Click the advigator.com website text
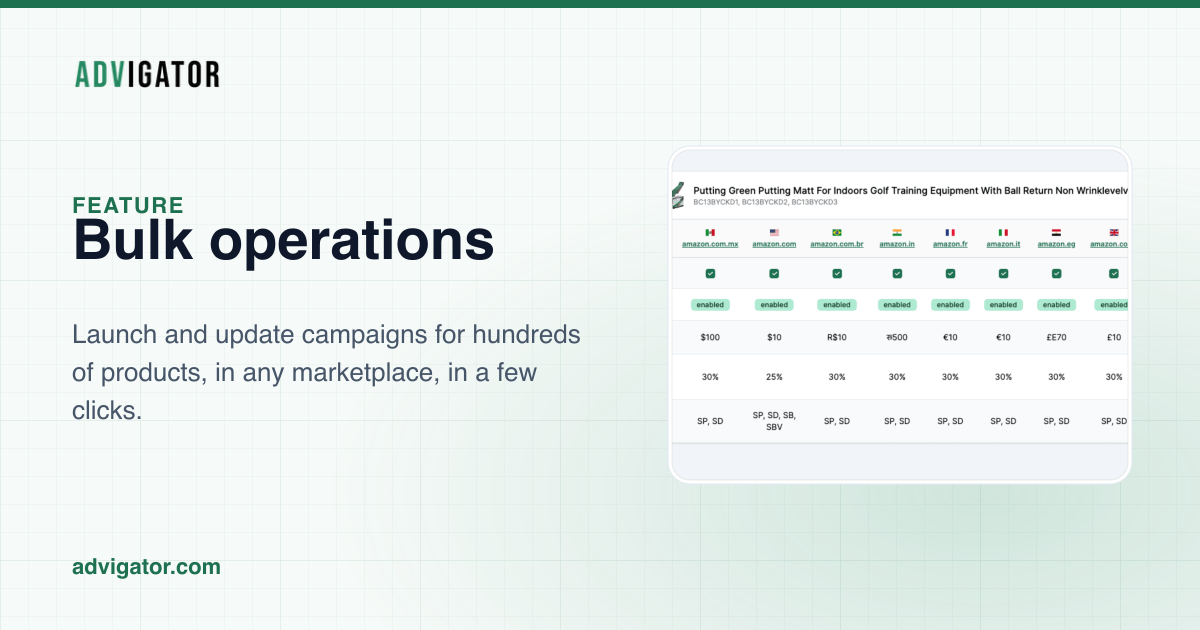 [146, 567]
